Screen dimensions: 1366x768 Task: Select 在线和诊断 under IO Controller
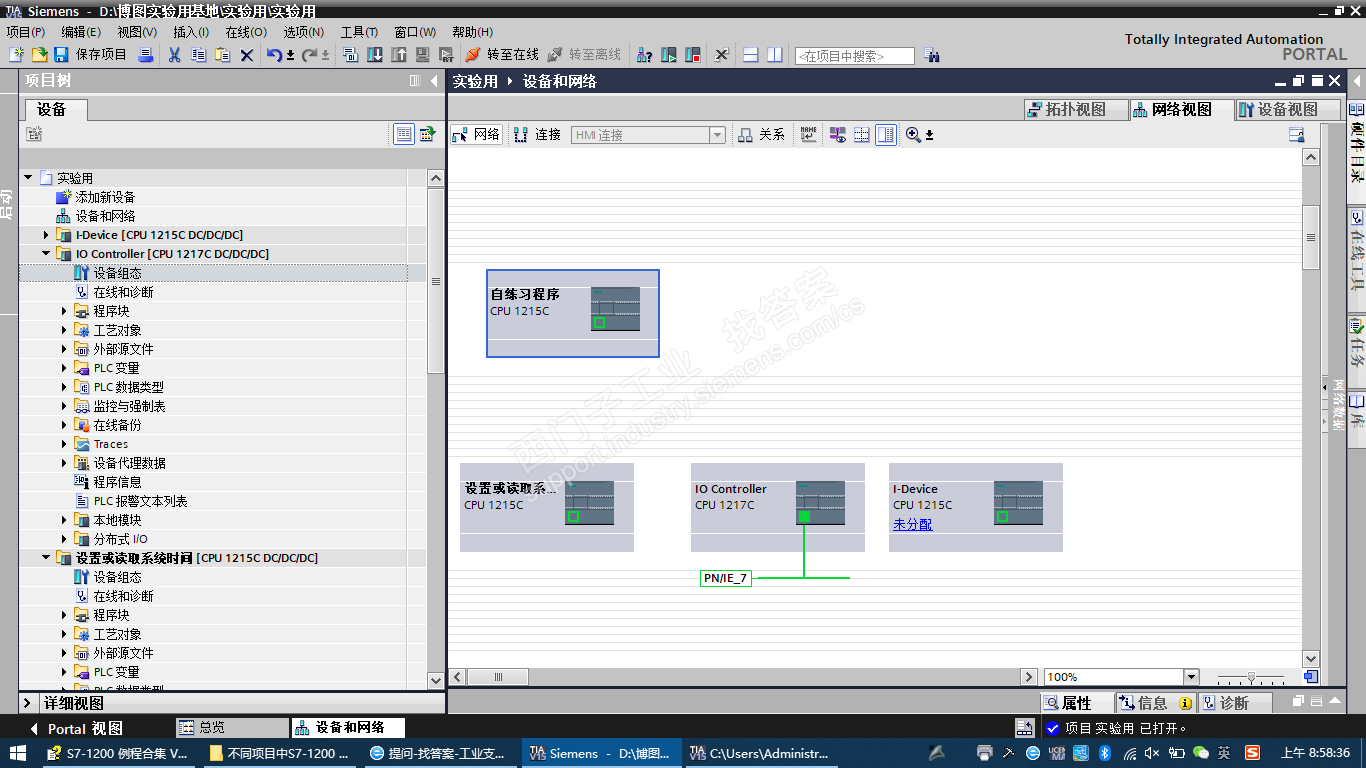pos(123,292)
